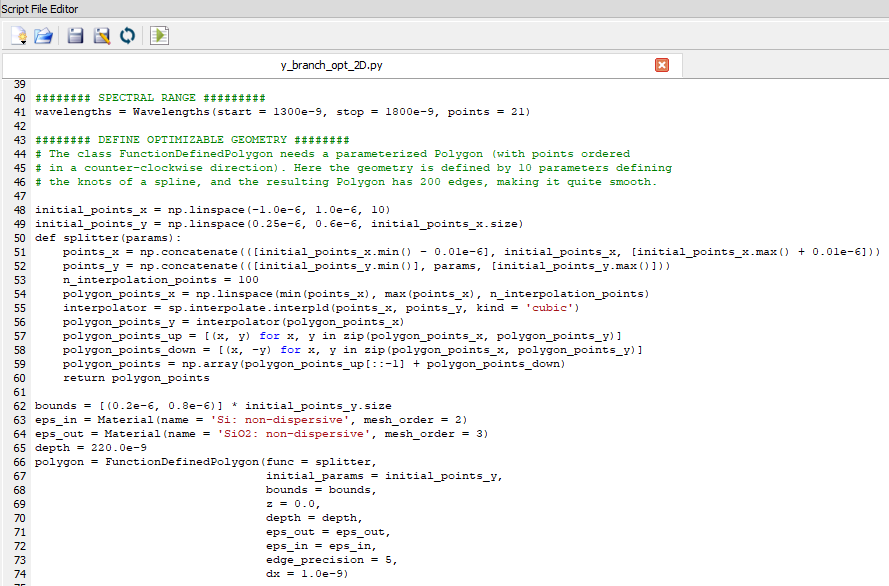Click 'n_interpolation_points = 100' line

(x=160, y=279)
